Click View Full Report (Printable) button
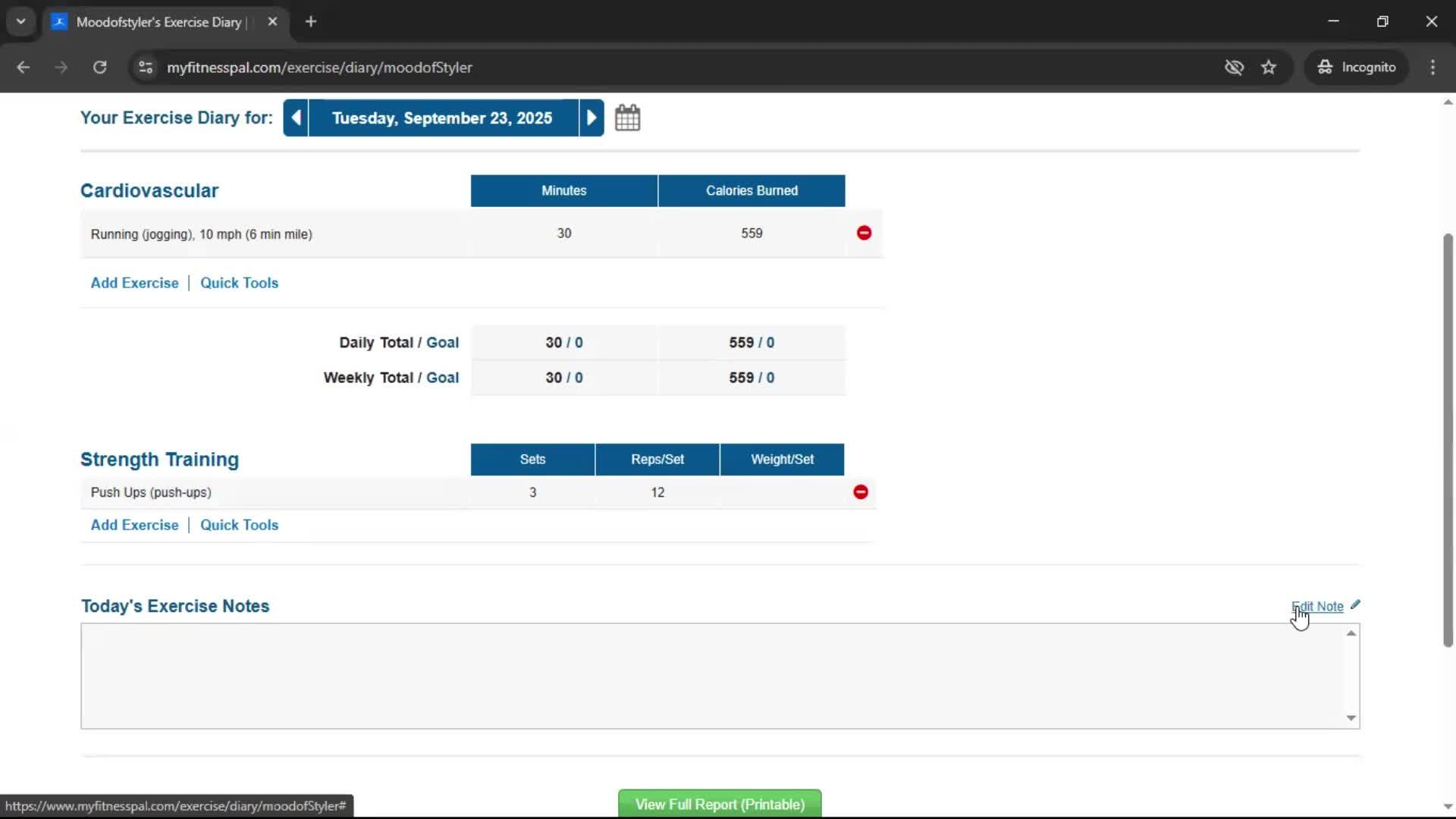1456x819 pixels. pos(720,804)
